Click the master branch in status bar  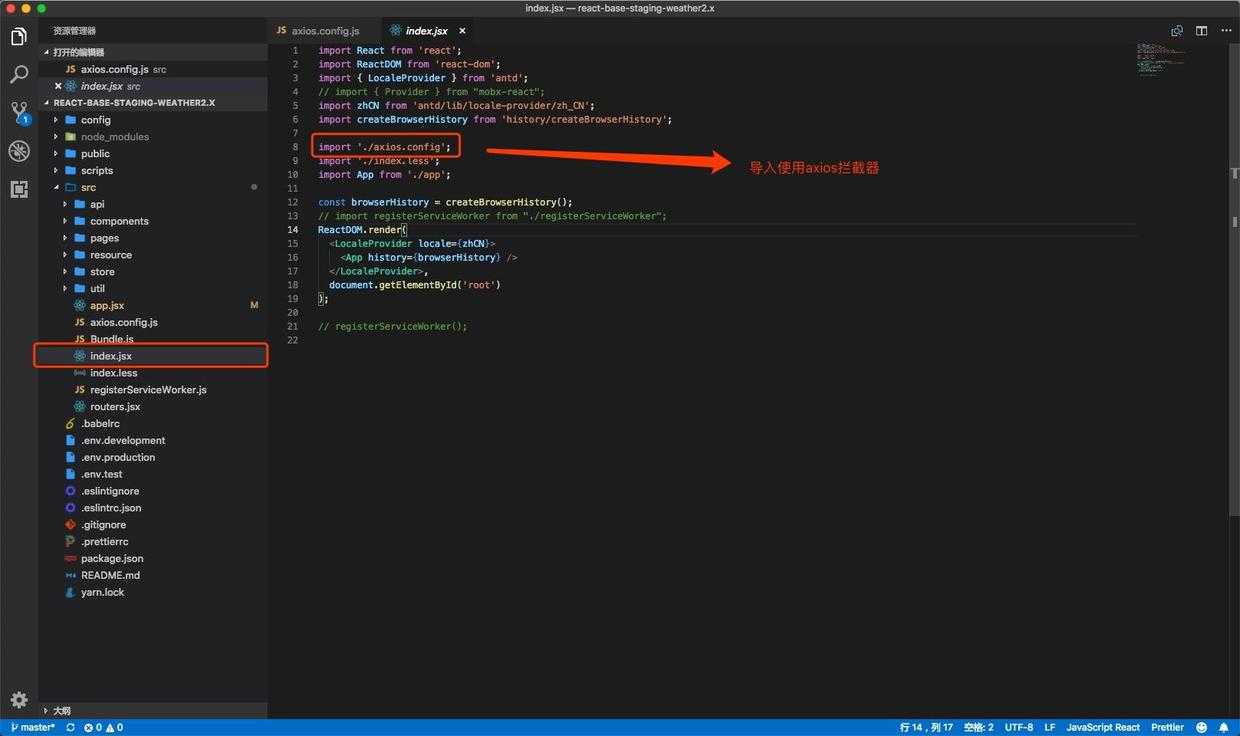tap(32, 728)
